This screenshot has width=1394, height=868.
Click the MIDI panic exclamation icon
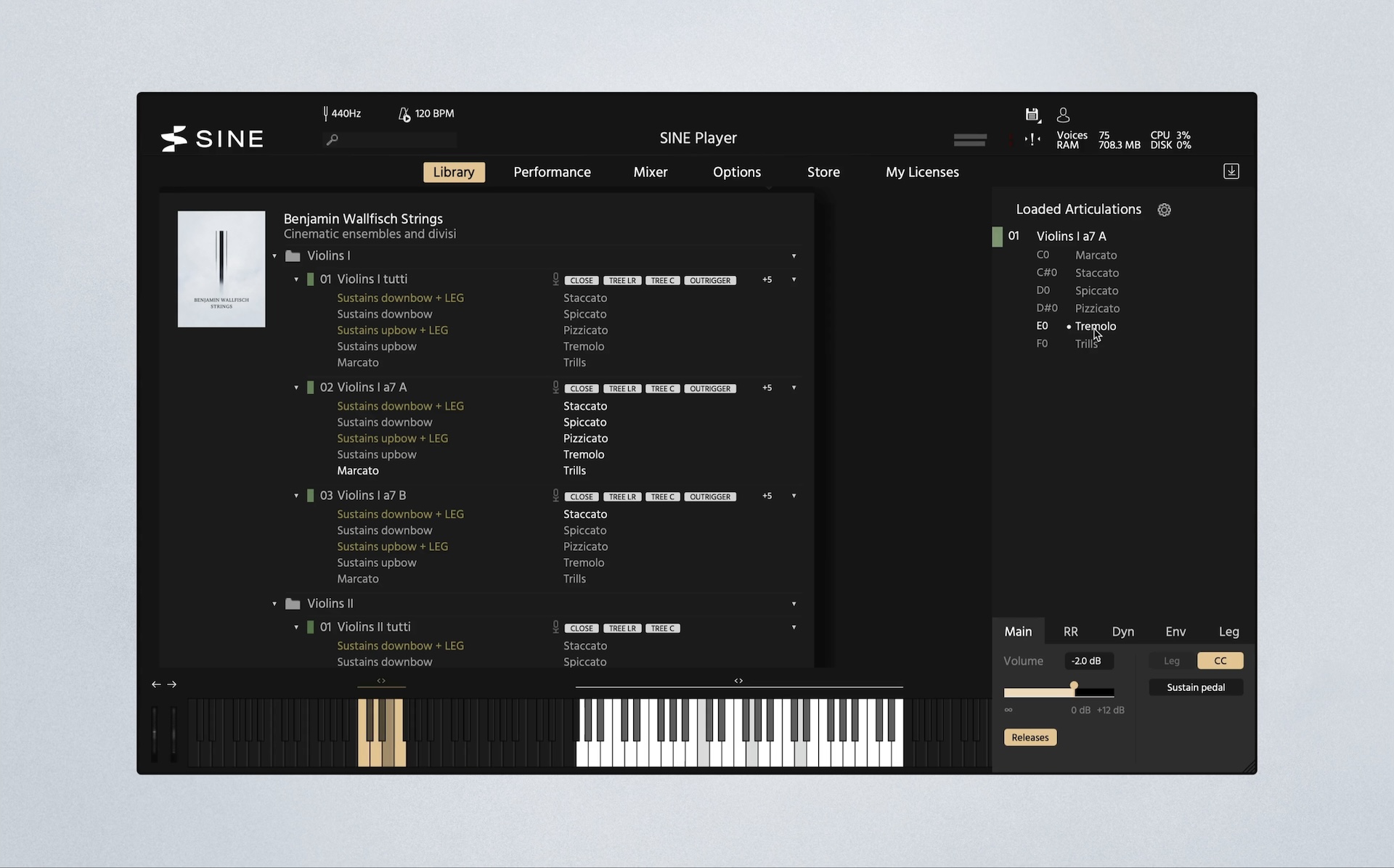pos(1032,139)
